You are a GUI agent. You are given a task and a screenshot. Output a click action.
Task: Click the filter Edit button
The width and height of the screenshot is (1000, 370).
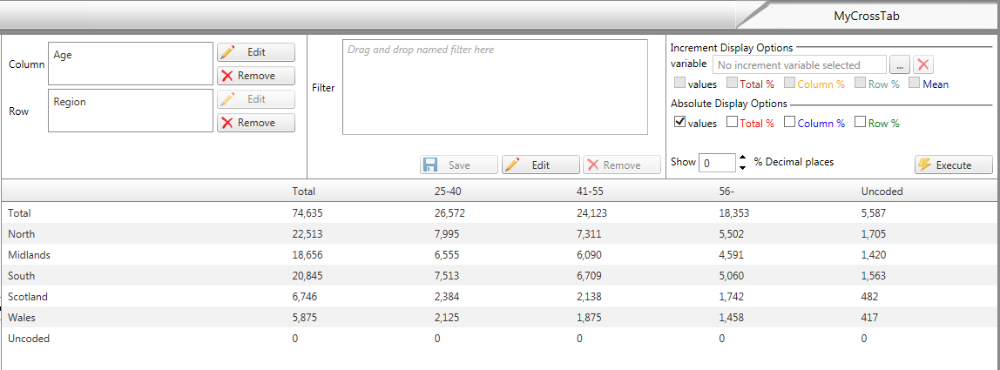tap(540, 165)
